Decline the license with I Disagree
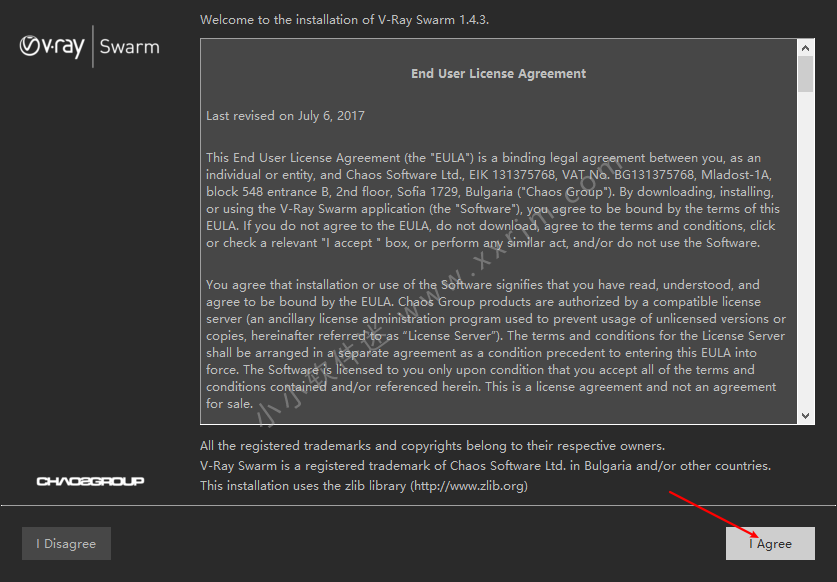 pyautogui.click(x=66, y=544)
